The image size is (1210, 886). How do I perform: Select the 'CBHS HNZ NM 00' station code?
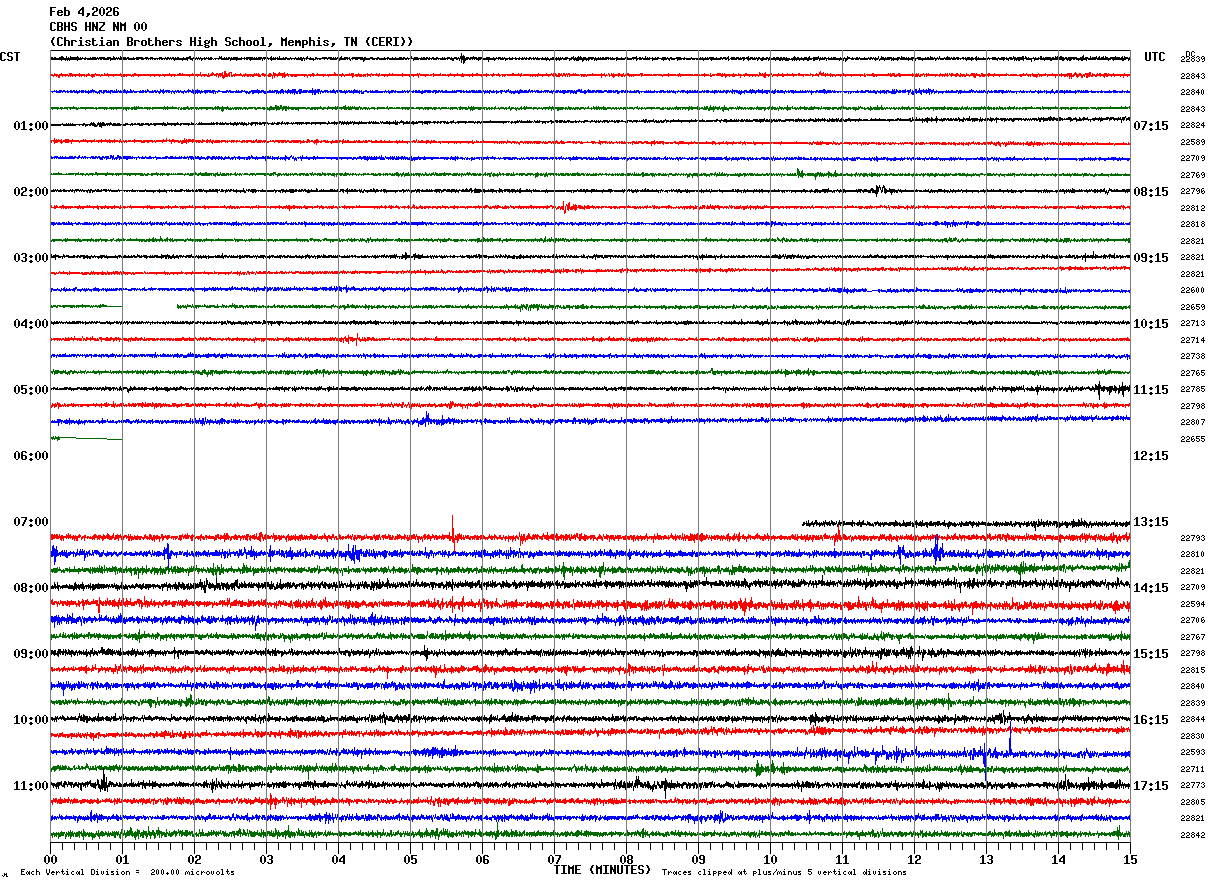click(98, 27)
